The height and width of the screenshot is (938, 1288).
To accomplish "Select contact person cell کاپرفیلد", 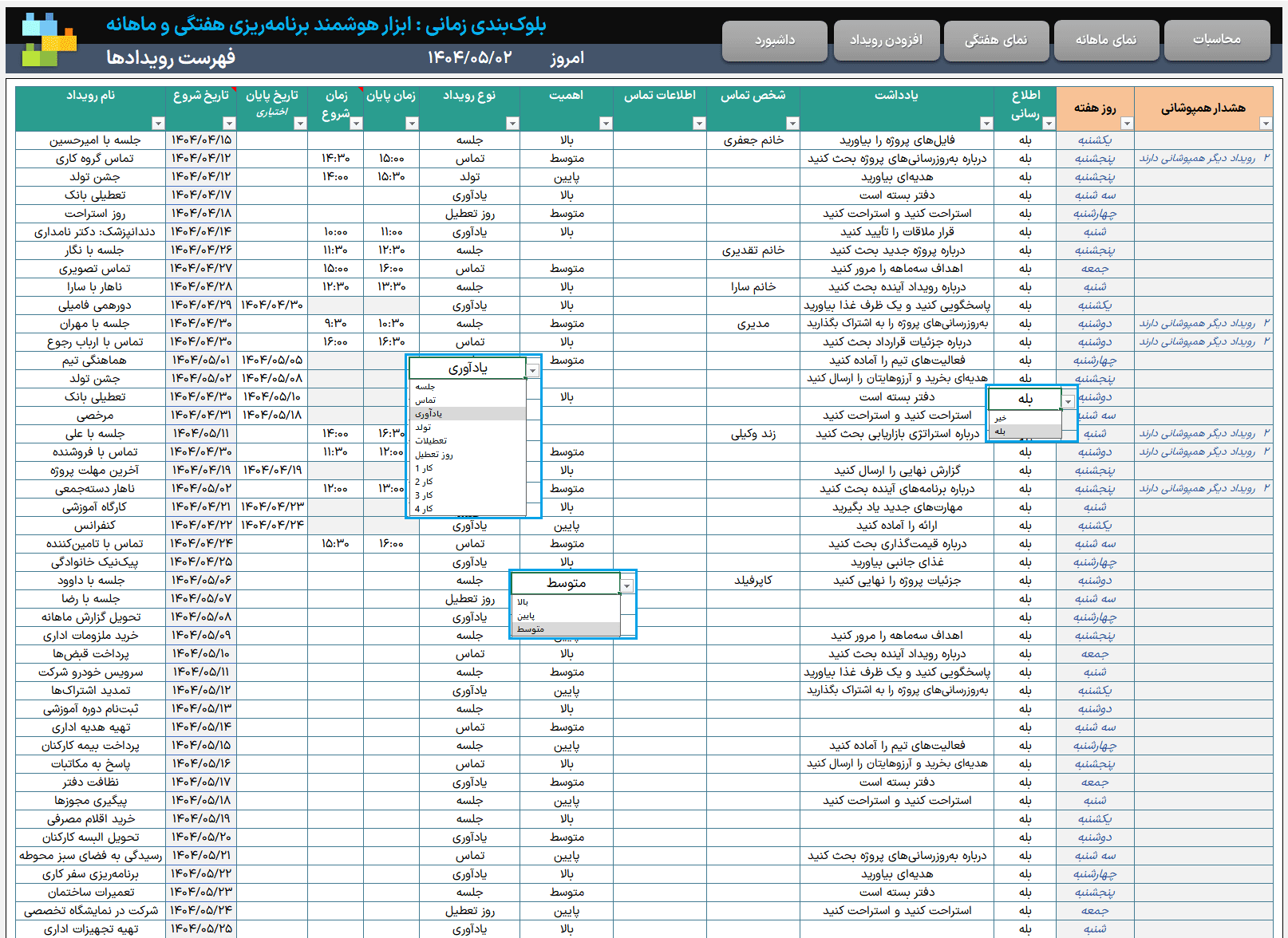I will (x=753, y=581).
